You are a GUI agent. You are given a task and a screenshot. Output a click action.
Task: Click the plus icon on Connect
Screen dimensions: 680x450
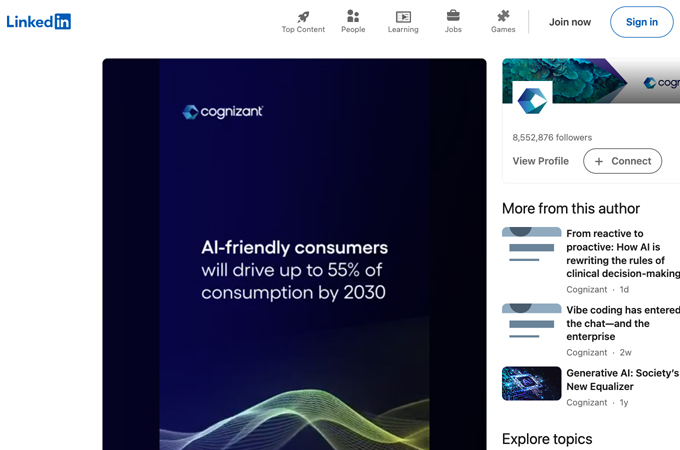point(599,161)
